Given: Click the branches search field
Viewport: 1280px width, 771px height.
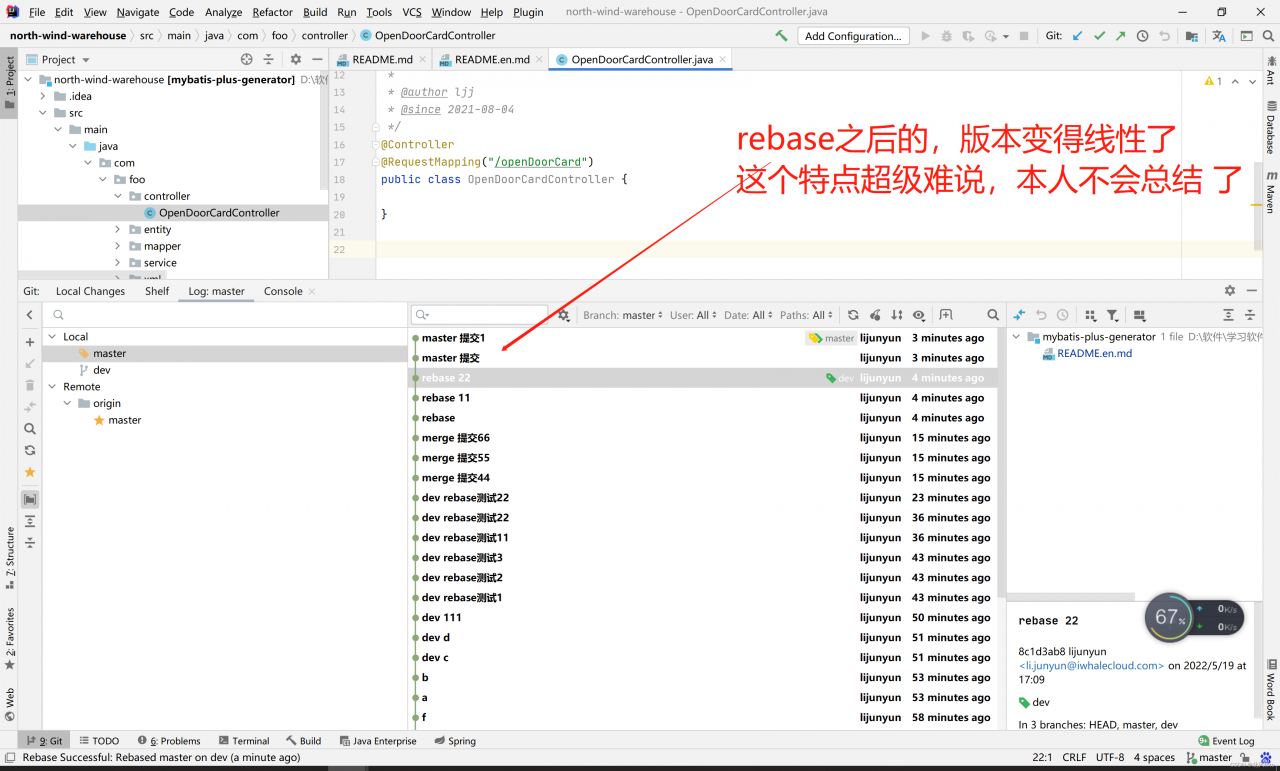Looking at the screenshot, I should pos(225,315).
